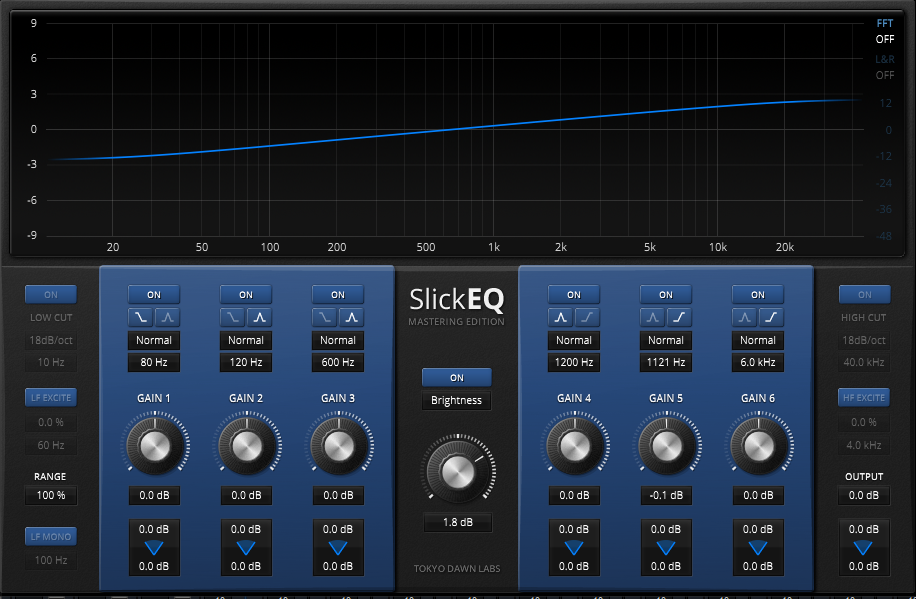This screenshot has height=599, width=916.
Task: Click the blue meter triangle under GAIN 3
Action: [338, 548]
